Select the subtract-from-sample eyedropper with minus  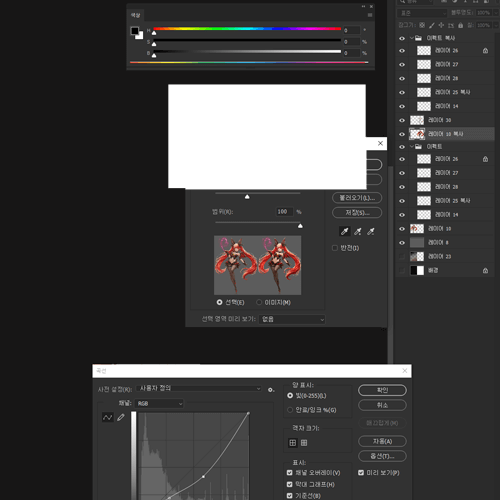coord(371,231)
